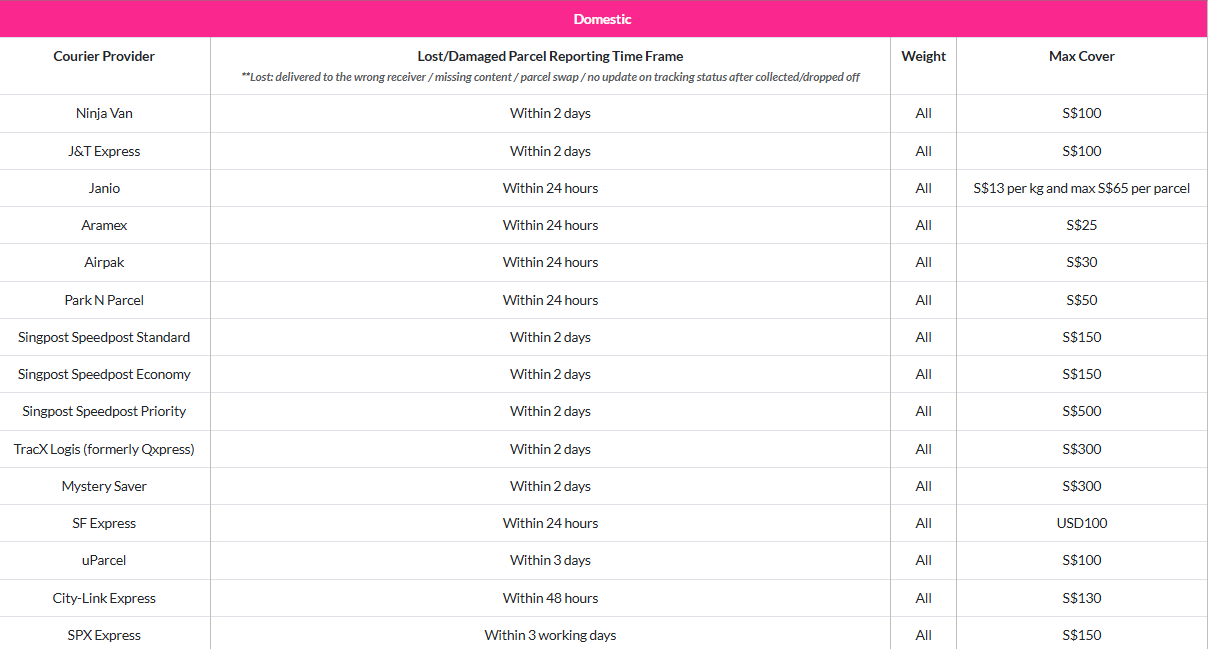Click TracX Logis's S$300 max cover
The width and height of the screenshot is (1212, 649).
tap(1081, 449)
